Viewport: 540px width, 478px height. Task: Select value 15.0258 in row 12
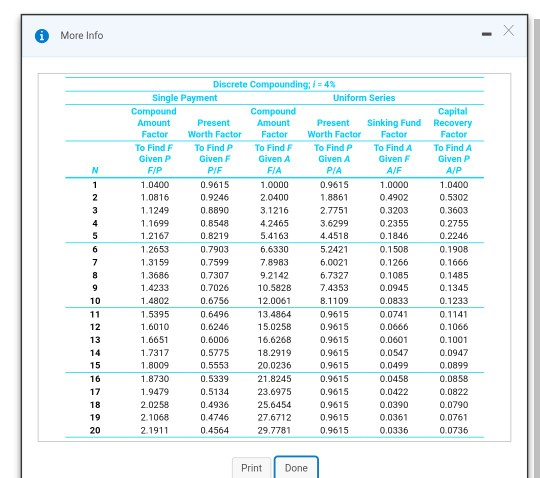[x=274, y=327]
